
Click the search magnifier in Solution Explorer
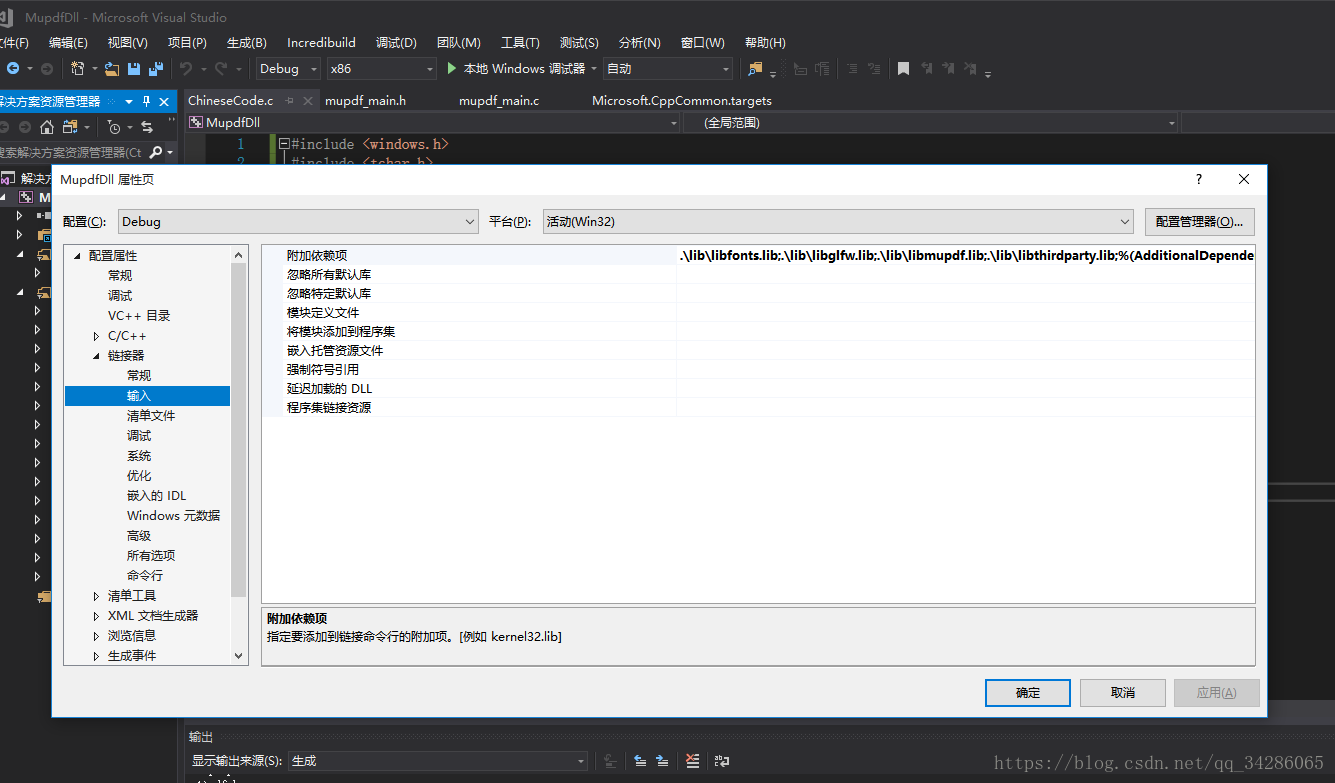(x=155, y=152)
